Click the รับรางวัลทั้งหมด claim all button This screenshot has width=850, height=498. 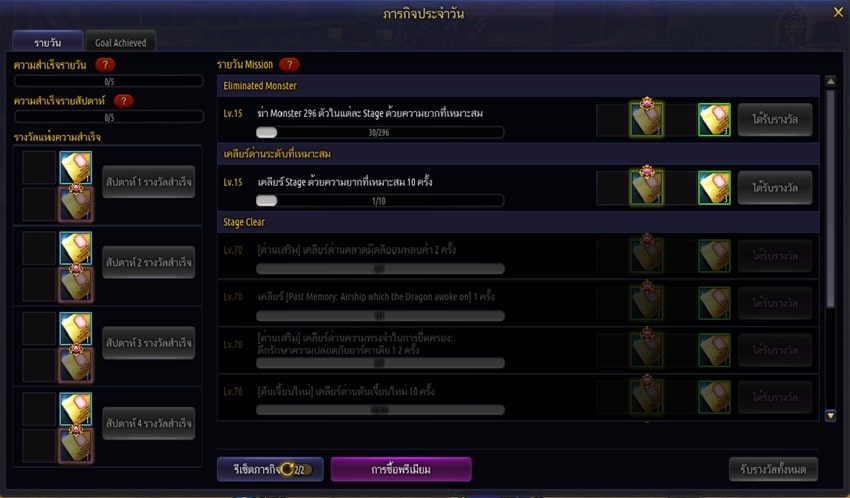773,469
